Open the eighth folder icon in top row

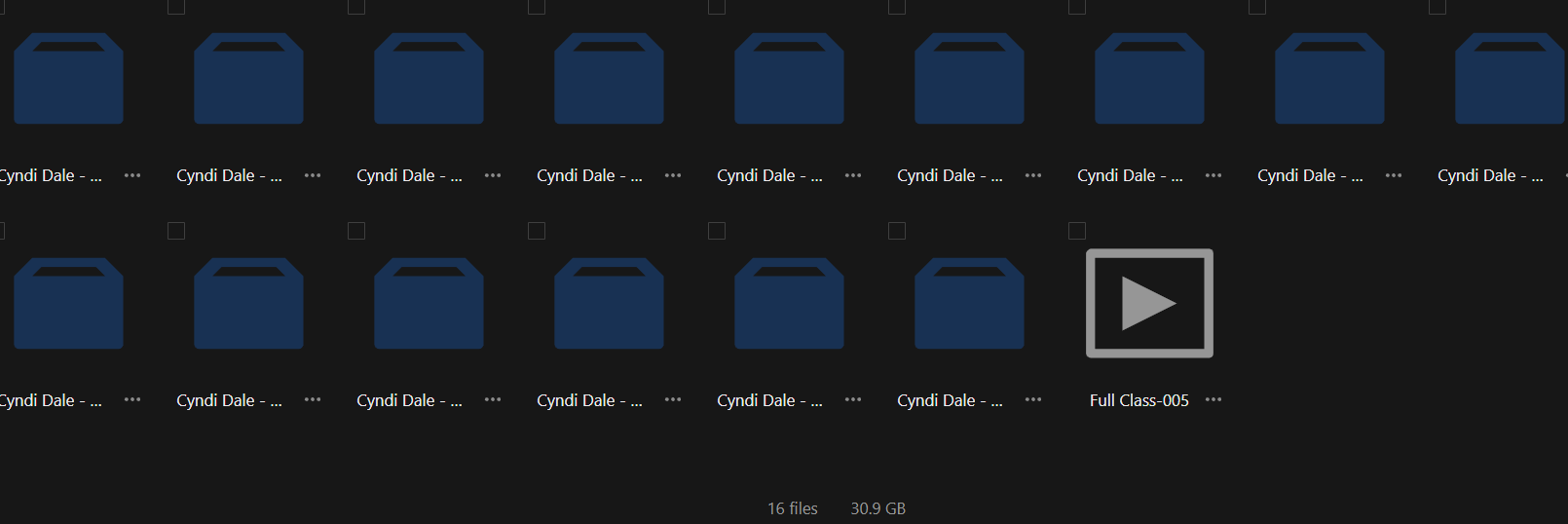click(x=1329, y=78)
